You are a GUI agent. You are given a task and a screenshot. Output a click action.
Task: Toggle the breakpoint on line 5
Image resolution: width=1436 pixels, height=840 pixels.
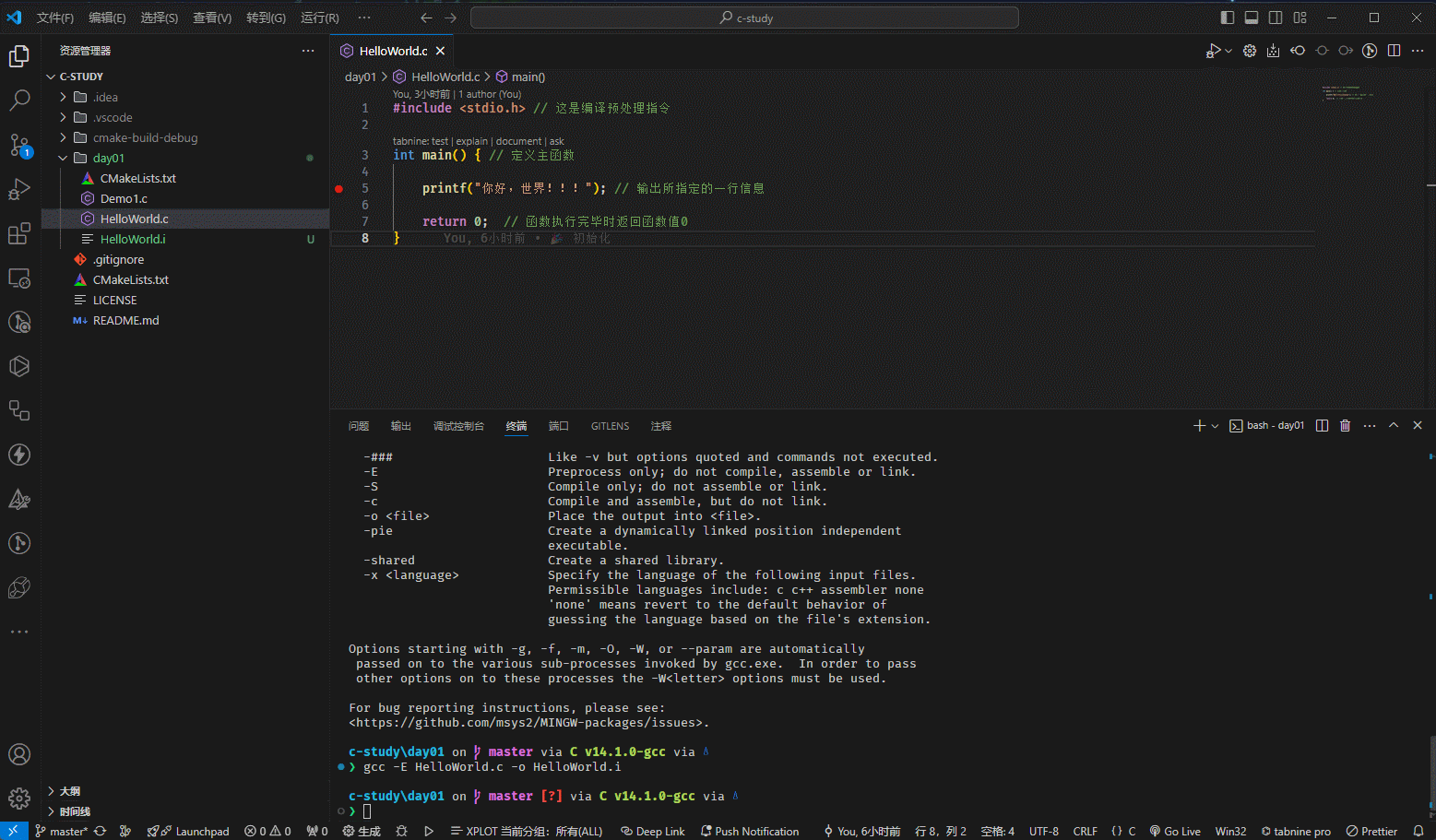(339, 188)
